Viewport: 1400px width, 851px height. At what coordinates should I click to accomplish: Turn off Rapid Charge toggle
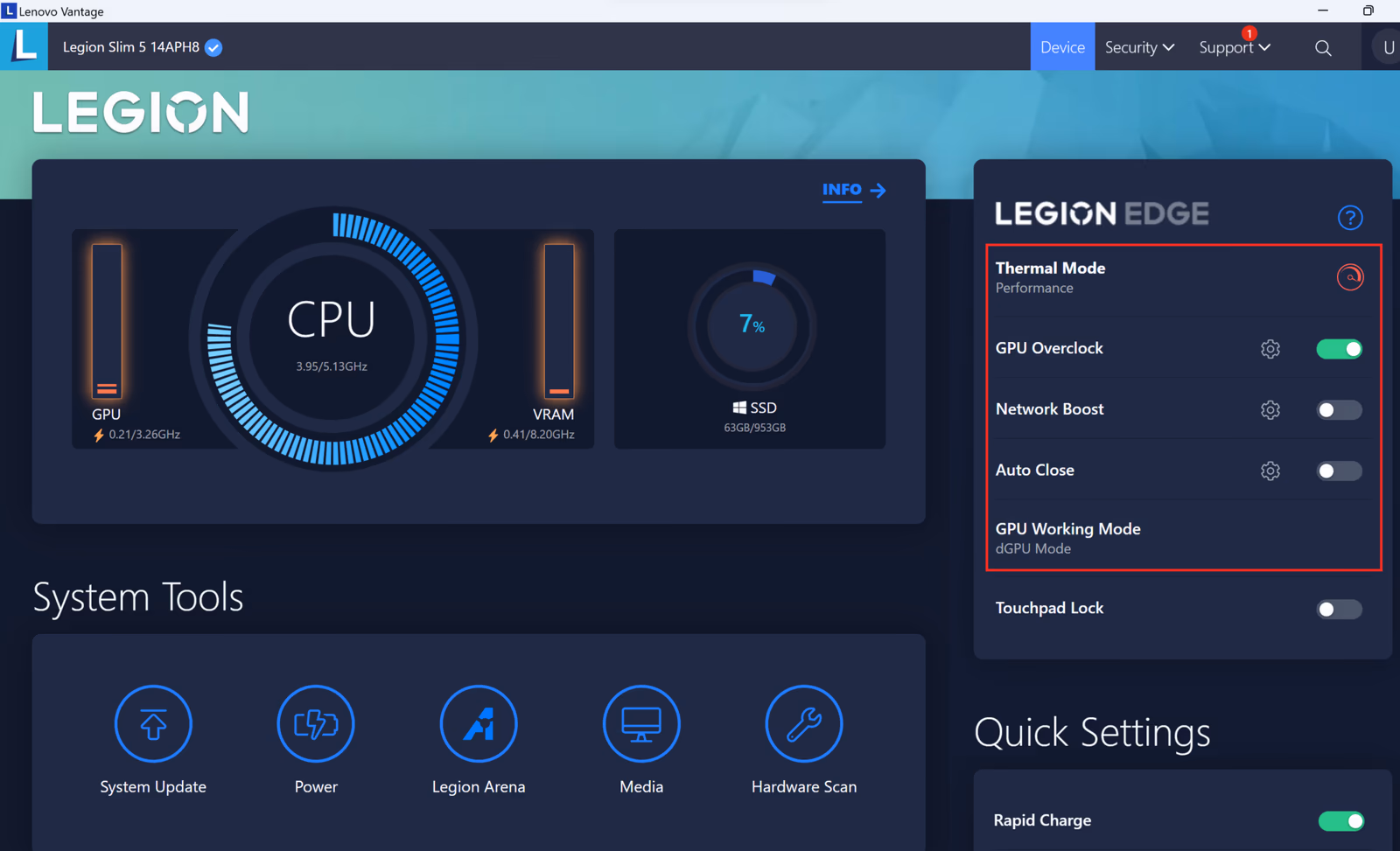[x=1341, y=821]
